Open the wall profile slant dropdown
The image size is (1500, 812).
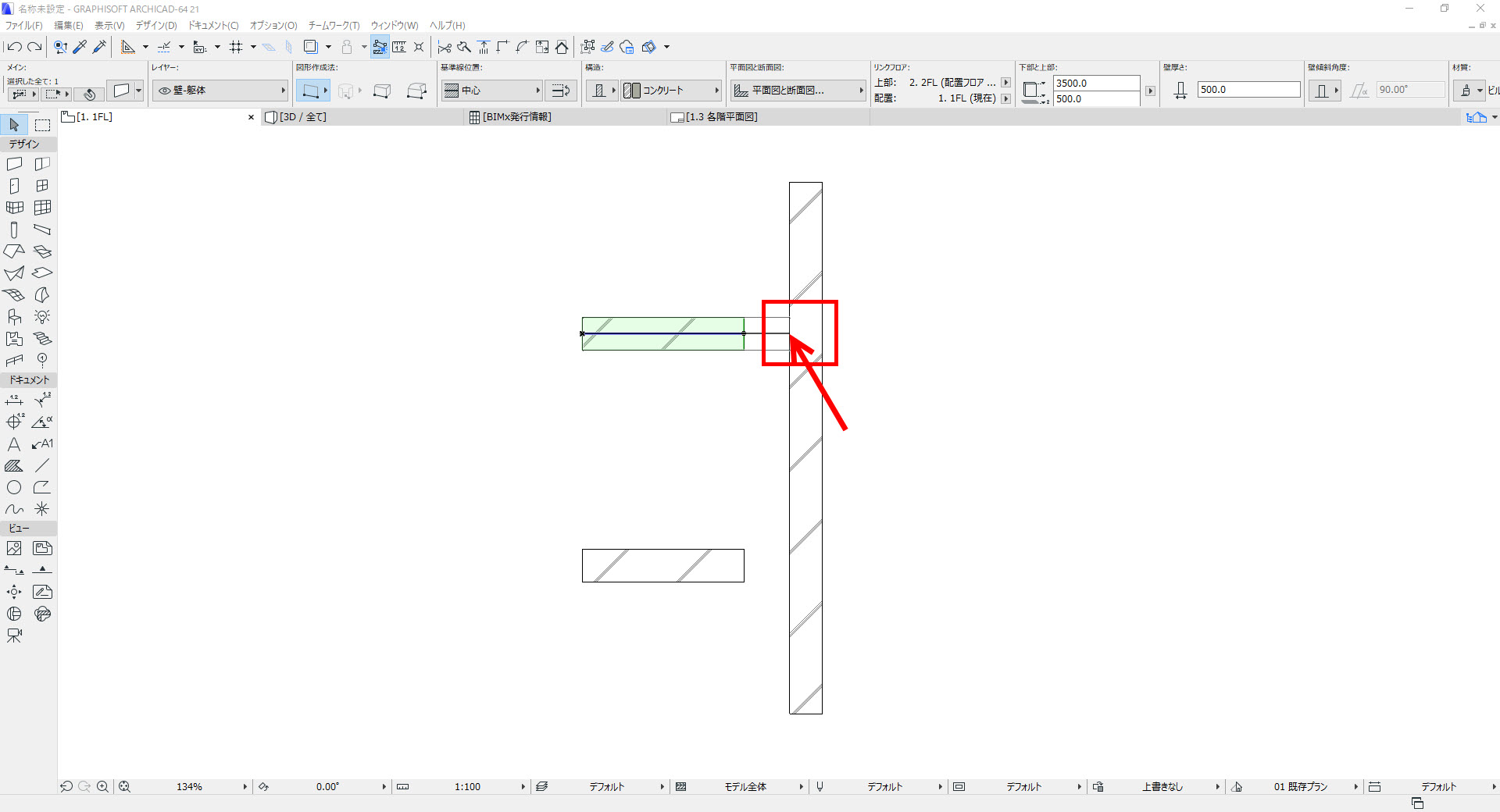coord(1325,91)
